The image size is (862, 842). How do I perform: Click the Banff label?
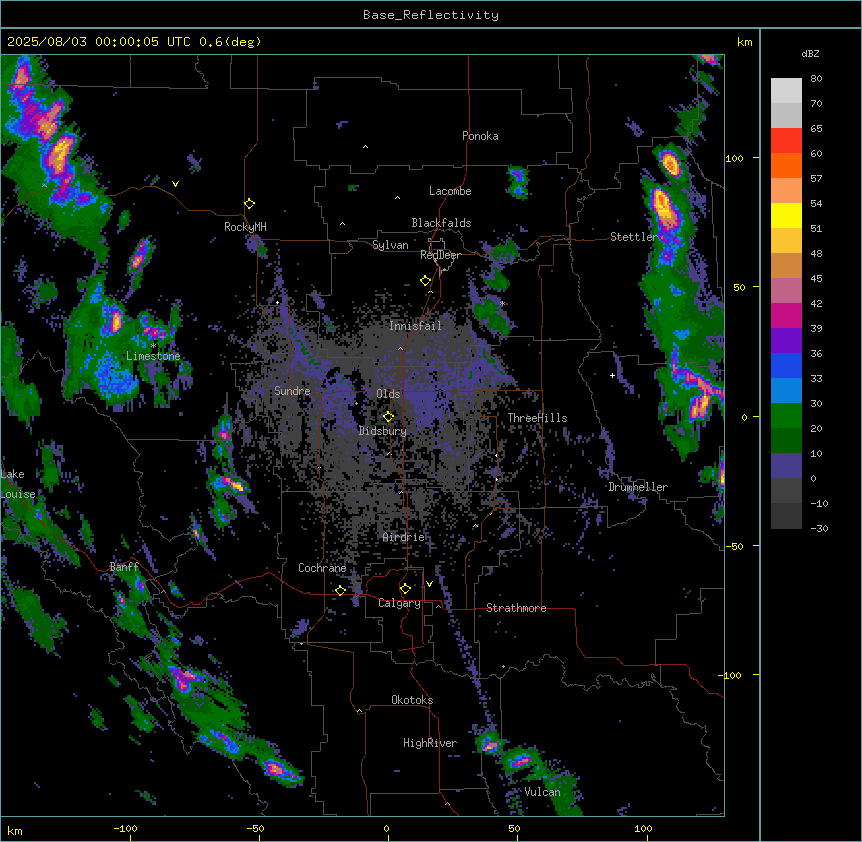pyautogui.click(x=124, y=567)
